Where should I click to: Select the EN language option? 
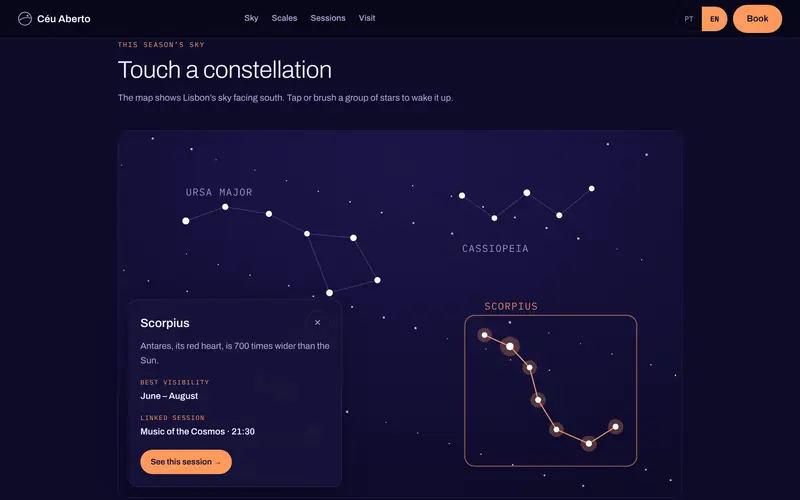[x=714, y=19]
